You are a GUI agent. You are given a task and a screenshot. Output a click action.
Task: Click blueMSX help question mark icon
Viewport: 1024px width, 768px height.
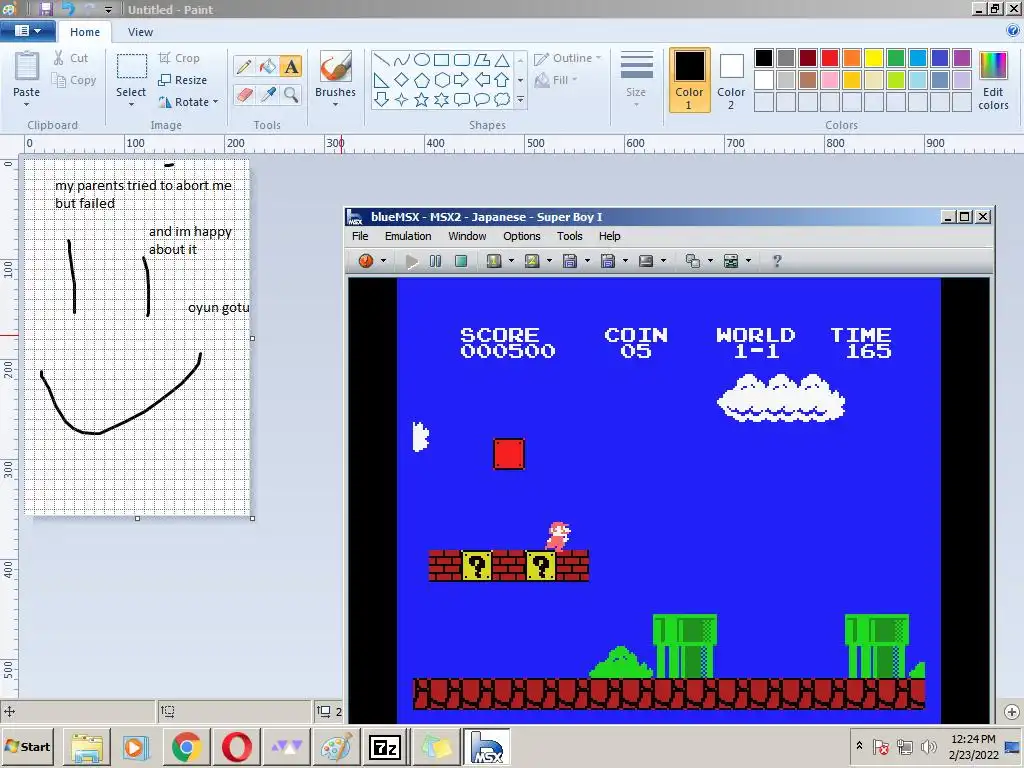pos(776,261)
